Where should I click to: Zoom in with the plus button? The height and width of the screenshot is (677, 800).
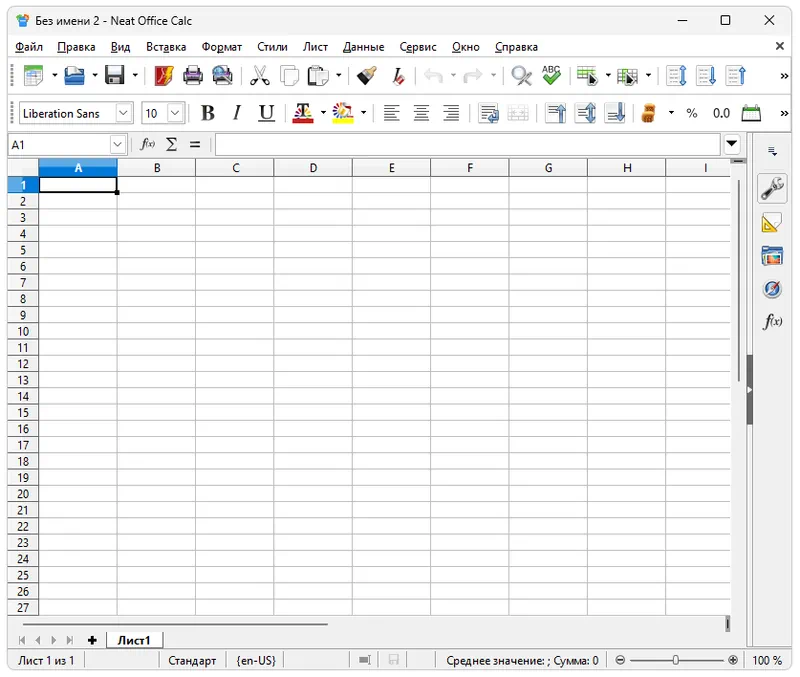[x=733, y=660]
